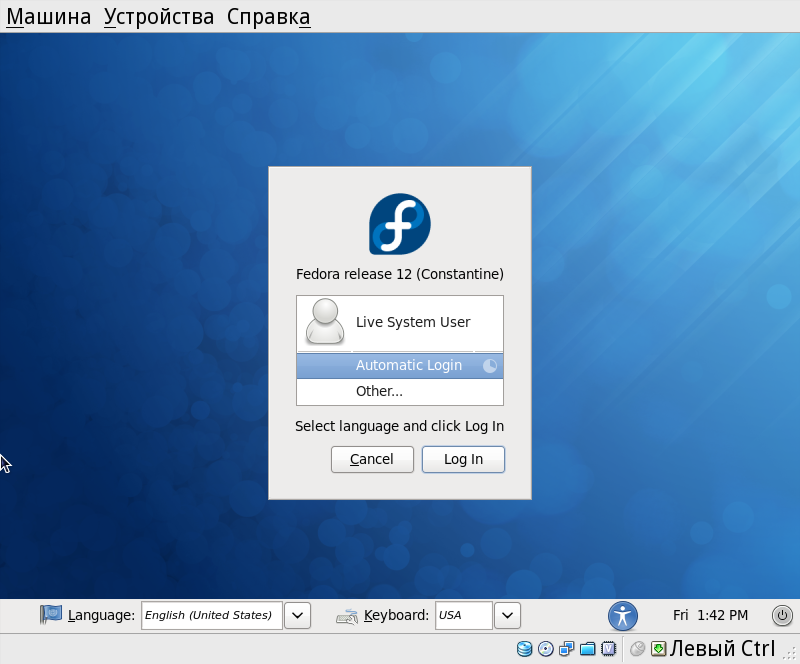Choose the Automatic Login entry
Image resolution: width=800 pixels, height=664 pixels.
coord(399,365)
